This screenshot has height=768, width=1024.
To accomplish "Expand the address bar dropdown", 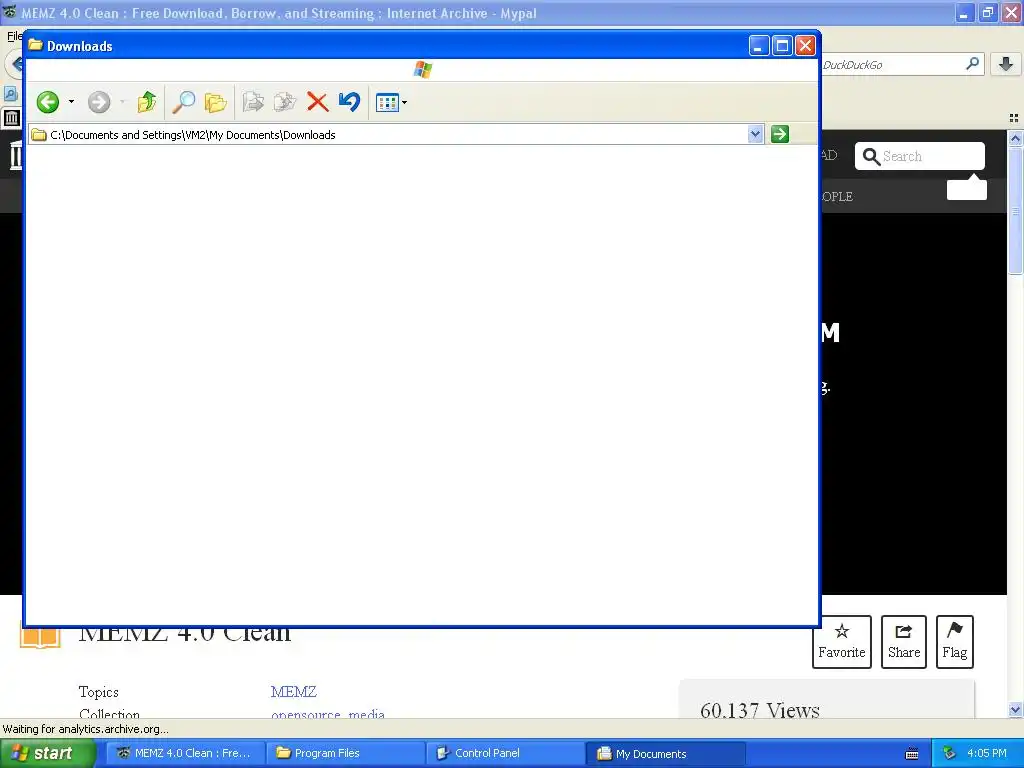I will [755, 135].
